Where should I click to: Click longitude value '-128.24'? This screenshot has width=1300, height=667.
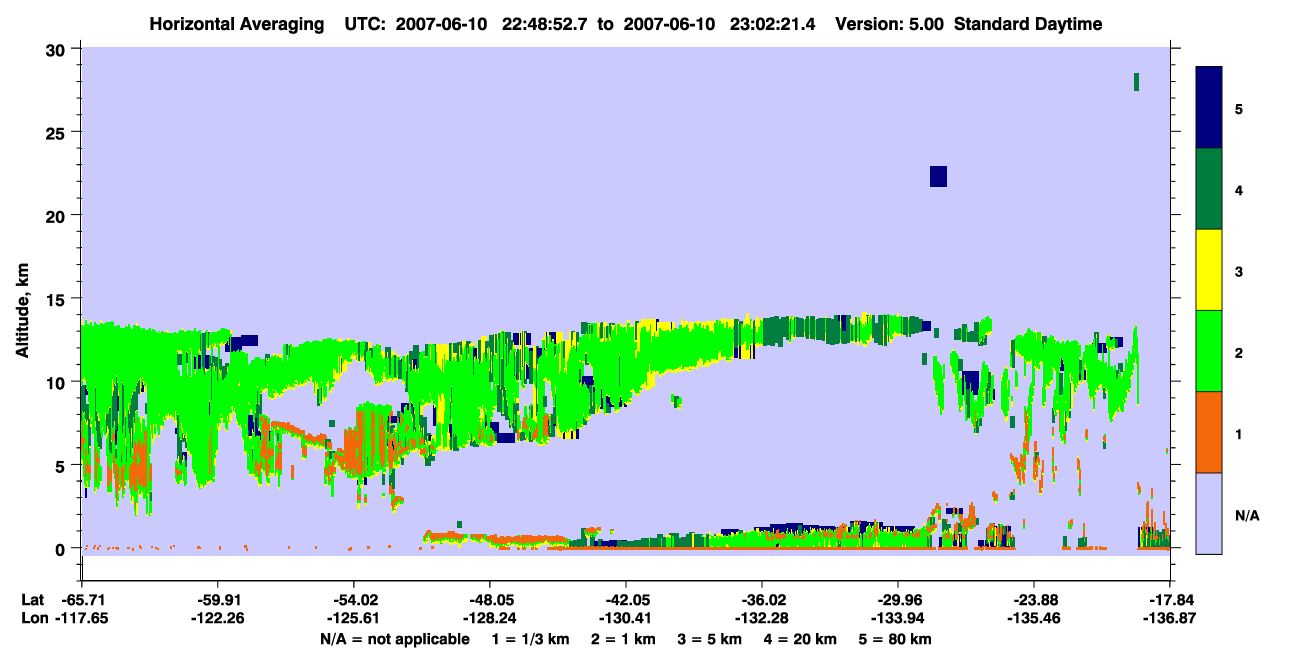(489, 619)
